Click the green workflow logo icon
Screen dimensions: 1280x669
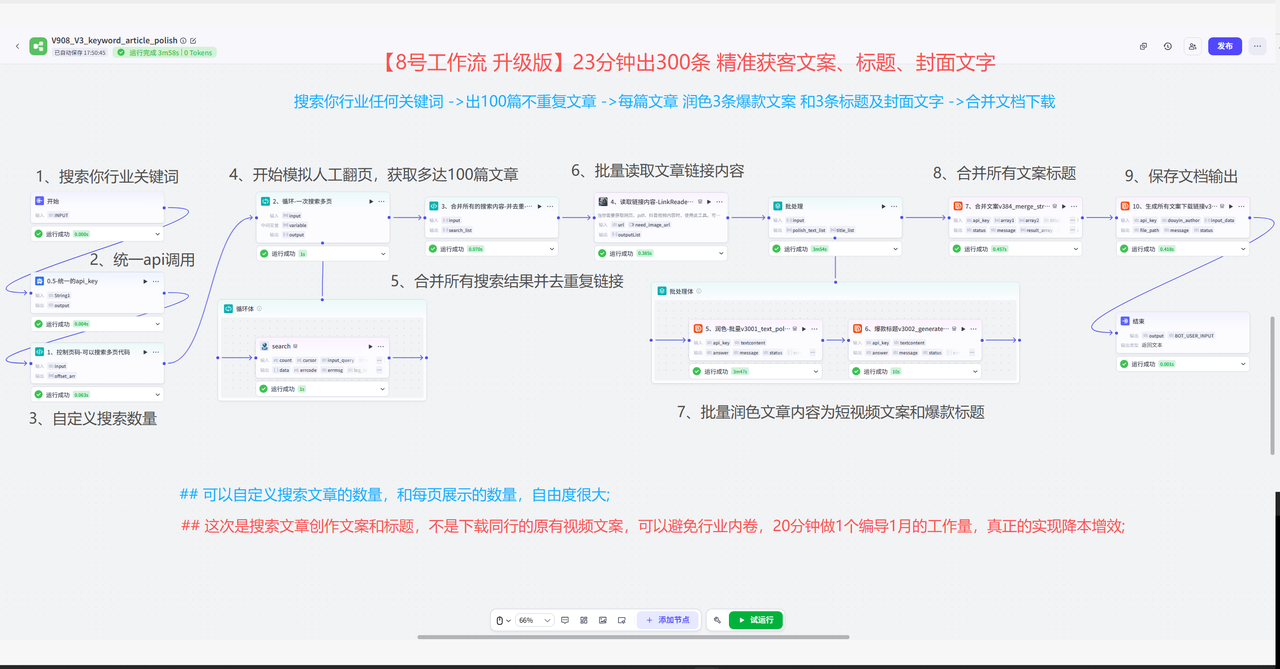tap(38, 46)
